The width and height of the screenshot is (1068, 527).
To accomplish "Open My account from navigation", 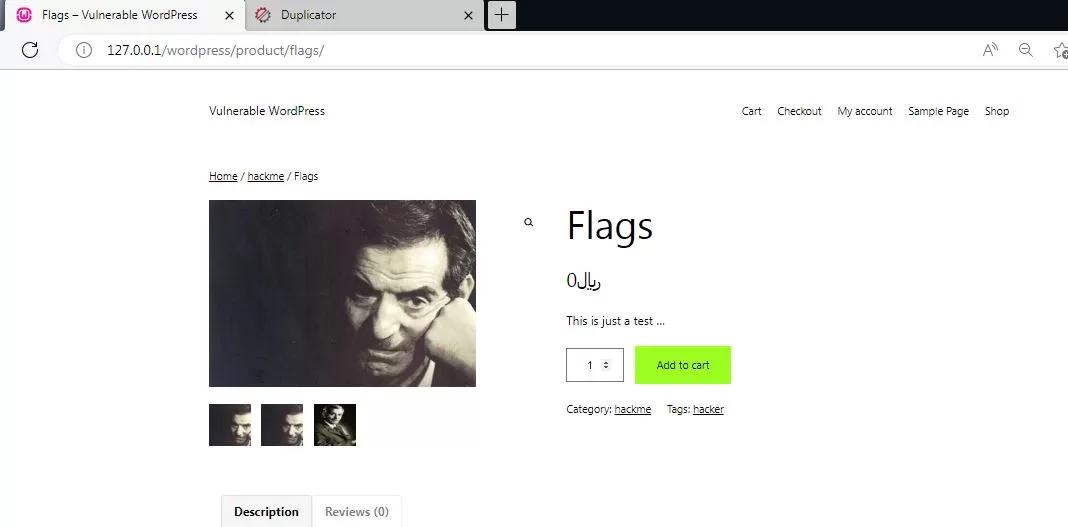I will tap(865, 111).
